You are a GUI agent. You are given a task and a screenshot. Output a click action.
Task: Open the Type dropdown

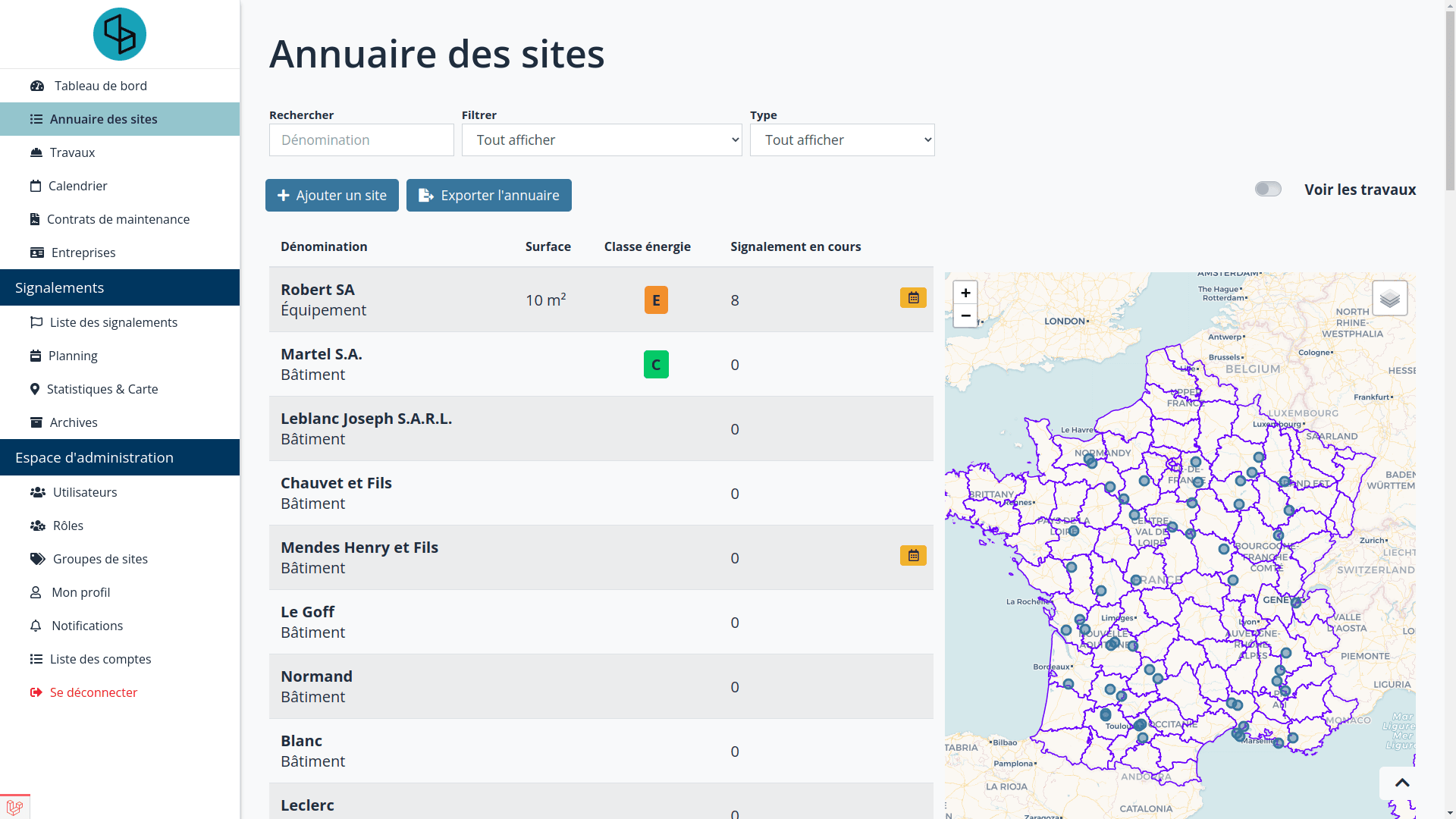point(842,140)
